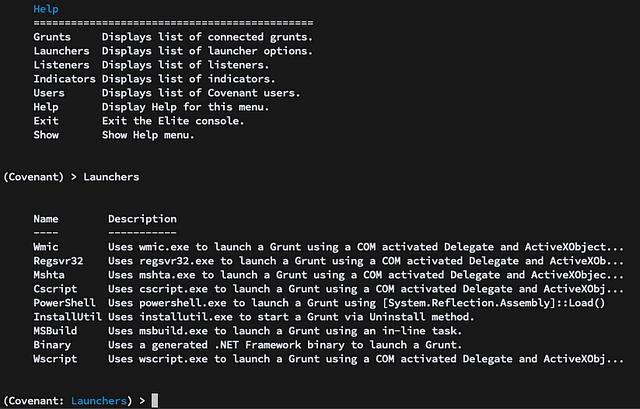
Task: Click the cursor at the Covenant Launchers prompt
Action: [155, 400]
